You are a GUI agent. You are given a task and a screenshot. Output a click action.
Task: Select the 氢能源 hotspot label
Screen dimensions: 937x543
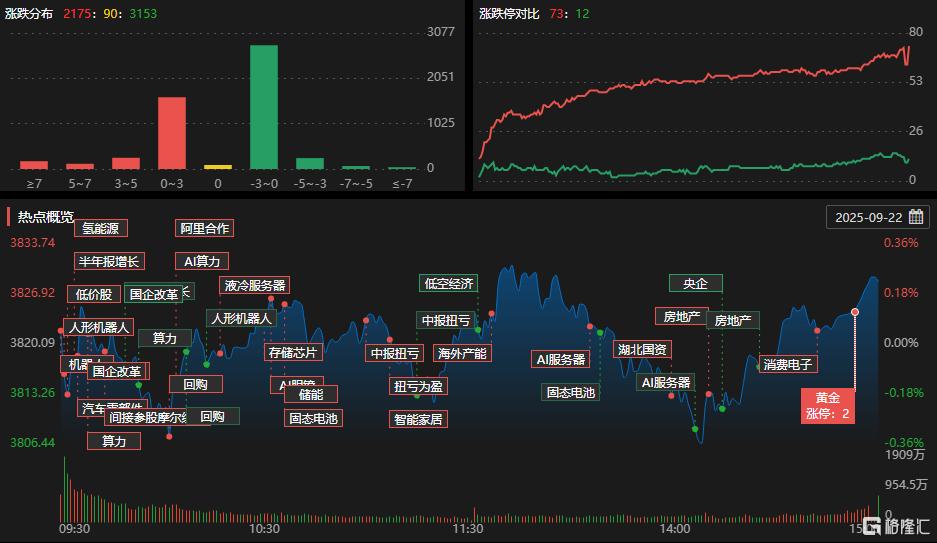coord(100,228)
